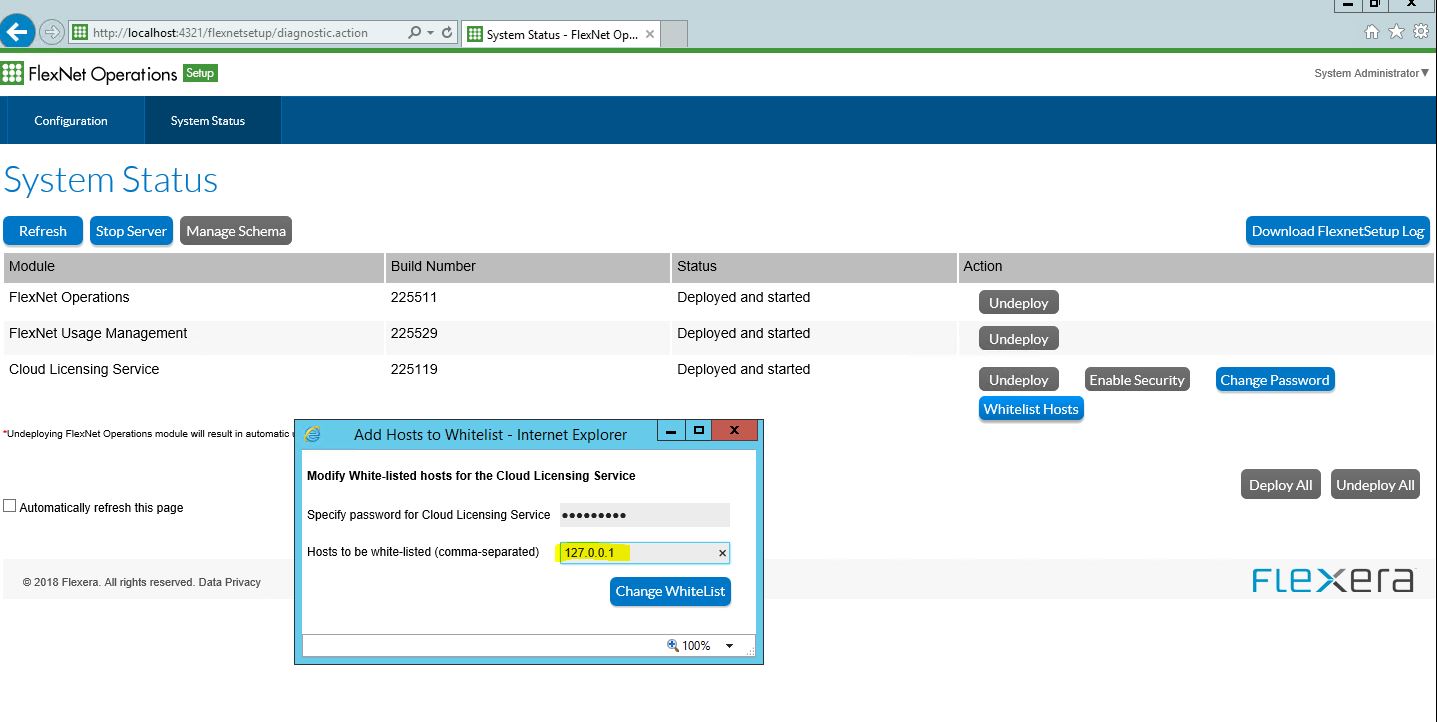1437x722 pixels.
Task: Enable Automatically refresh this page checkbox
Action: tap(10, 506)
